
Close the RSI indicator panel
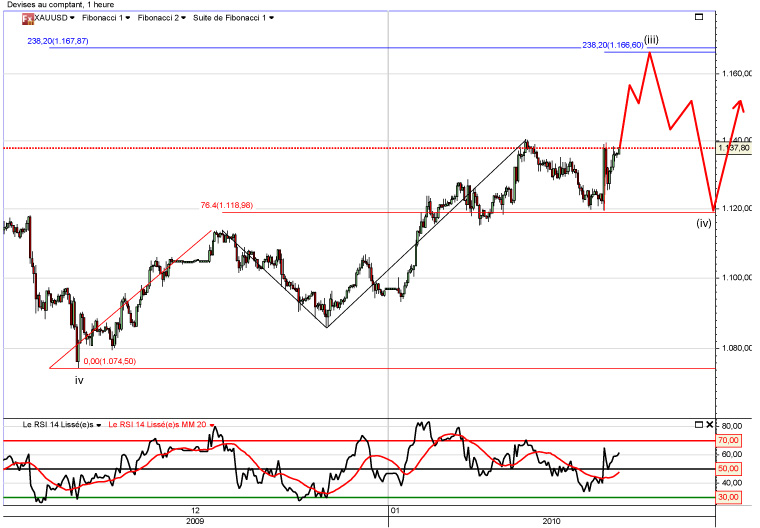(710, 425)
